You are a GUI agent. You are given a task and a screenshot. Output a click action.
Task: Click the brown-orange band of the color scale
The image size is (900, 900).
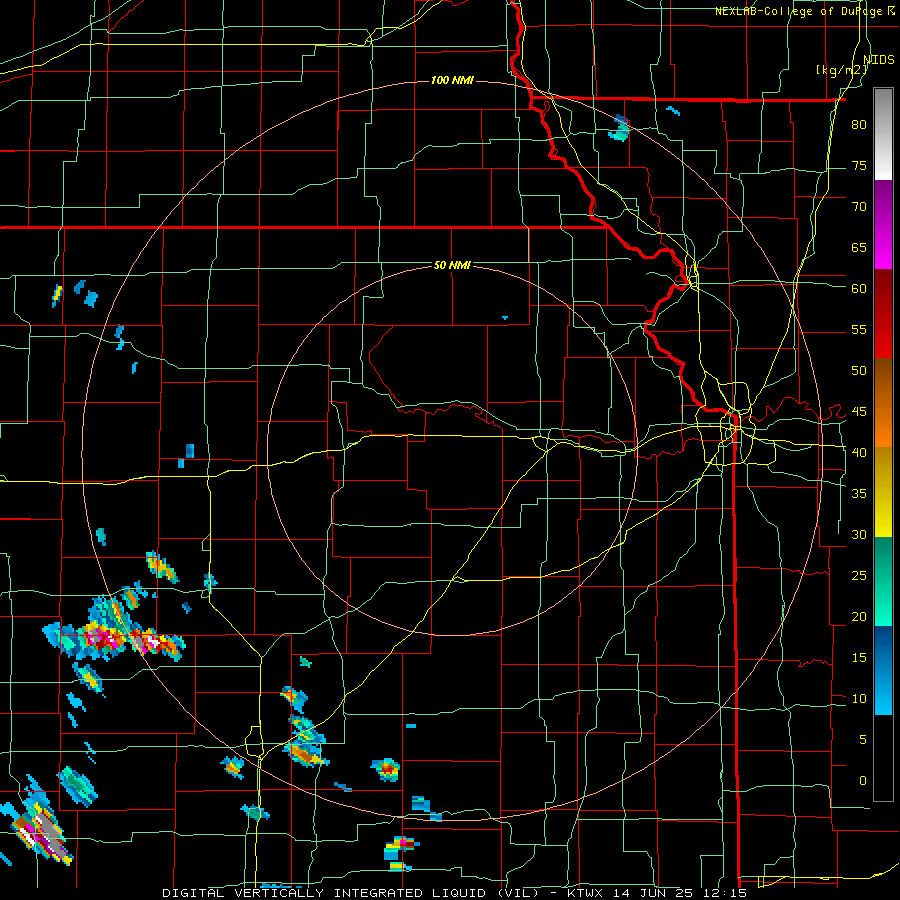[x=883, y=403]
